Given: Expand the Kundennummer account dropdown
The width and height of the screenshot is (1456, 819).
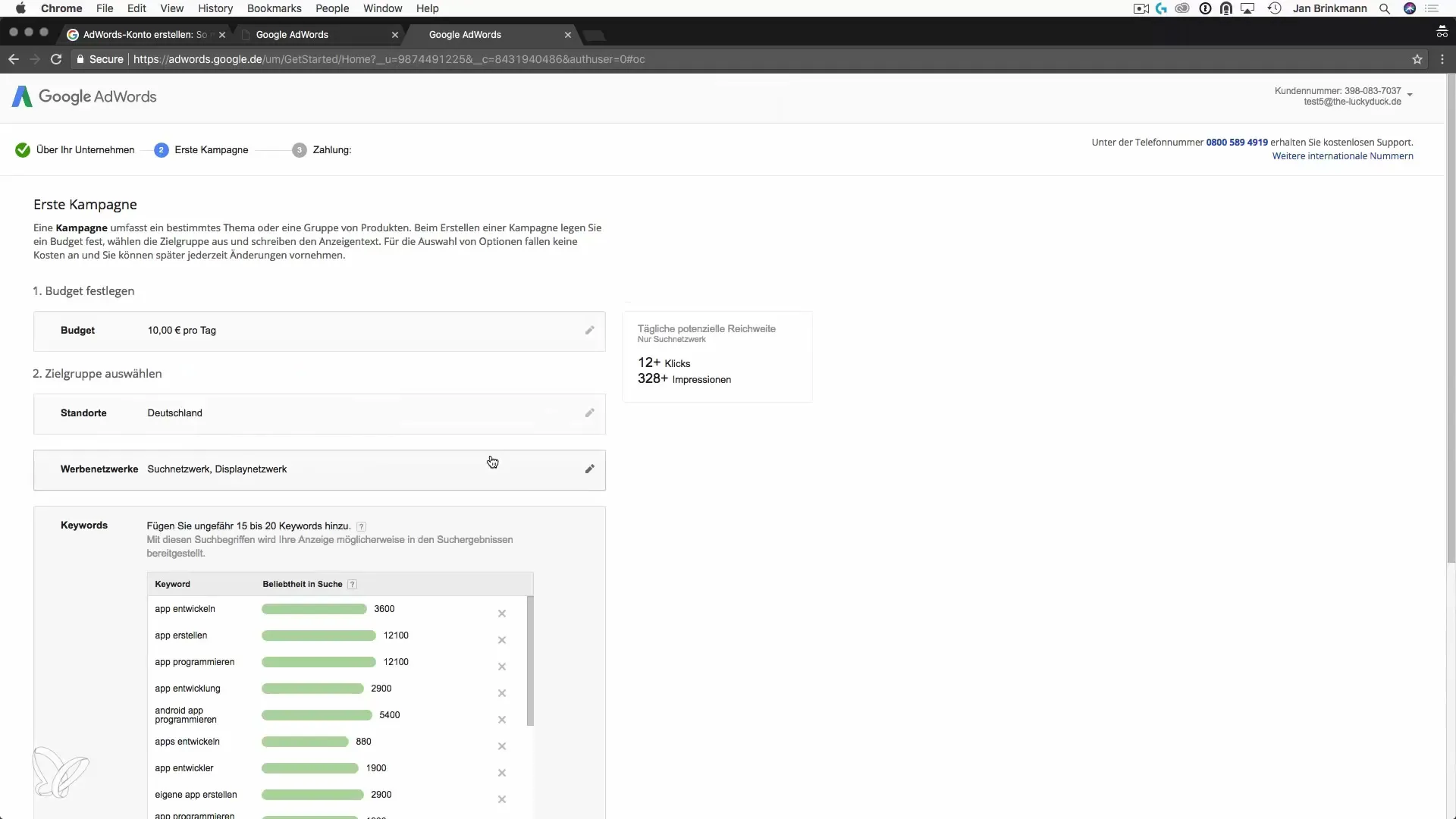Looking at the screenshot, I should point(1410,96).
